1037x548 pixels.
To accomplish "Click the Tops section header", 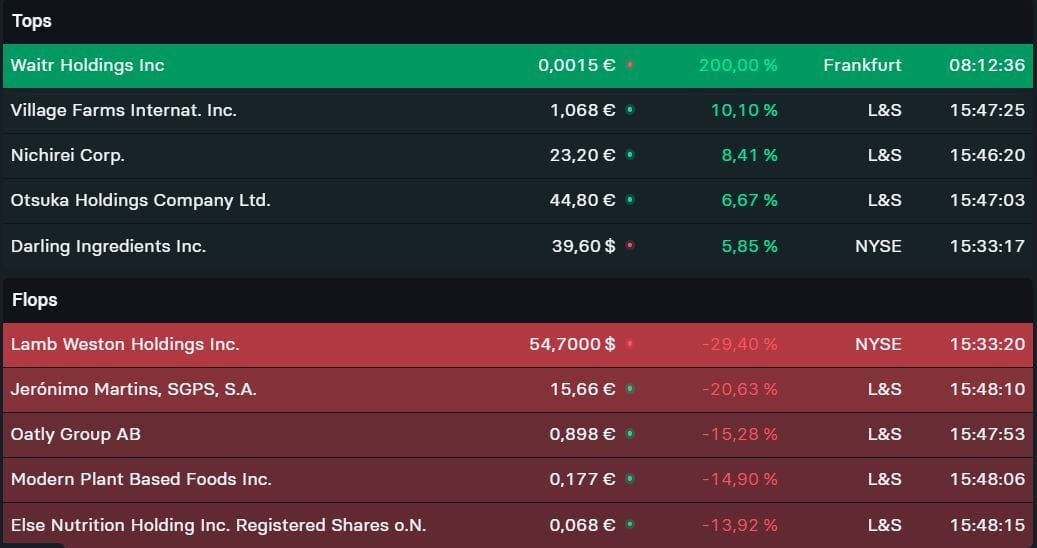I will coord(32,21).
